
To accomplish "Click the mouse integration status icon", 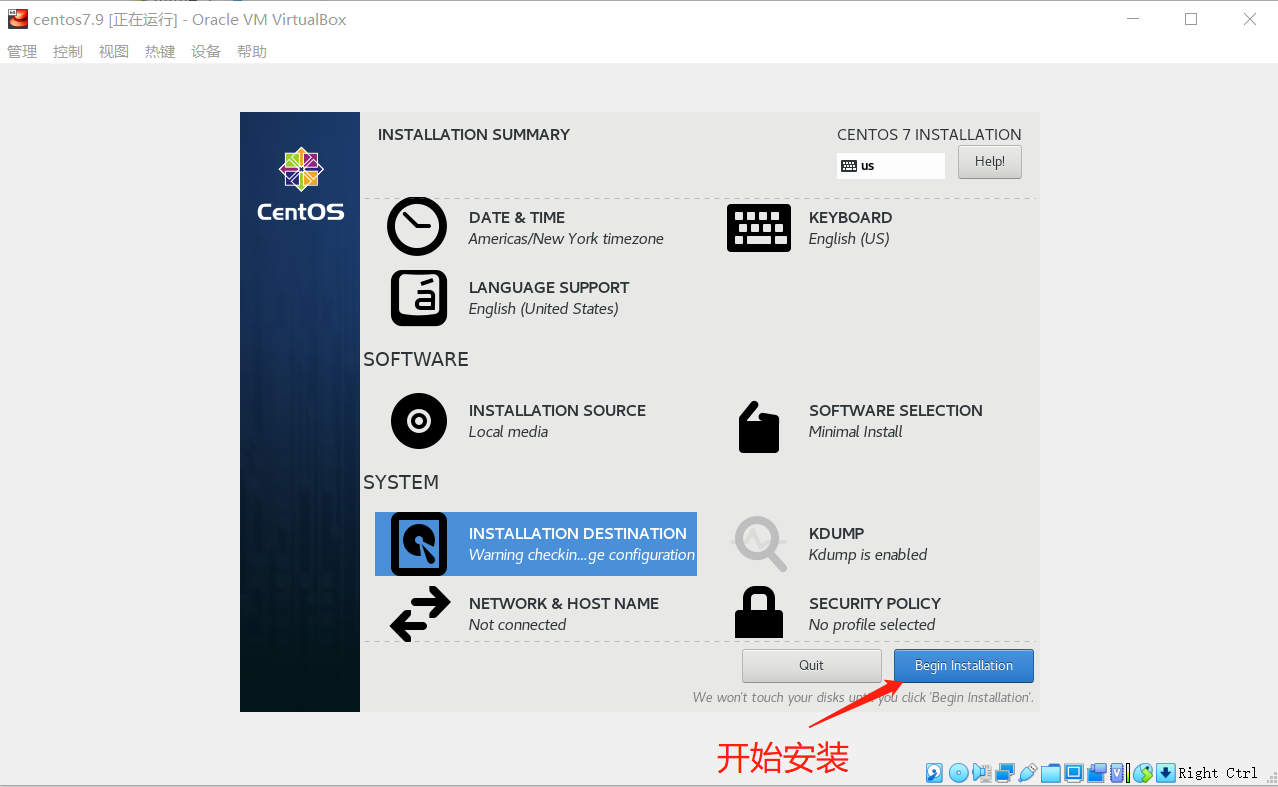I will (1143, 773).
